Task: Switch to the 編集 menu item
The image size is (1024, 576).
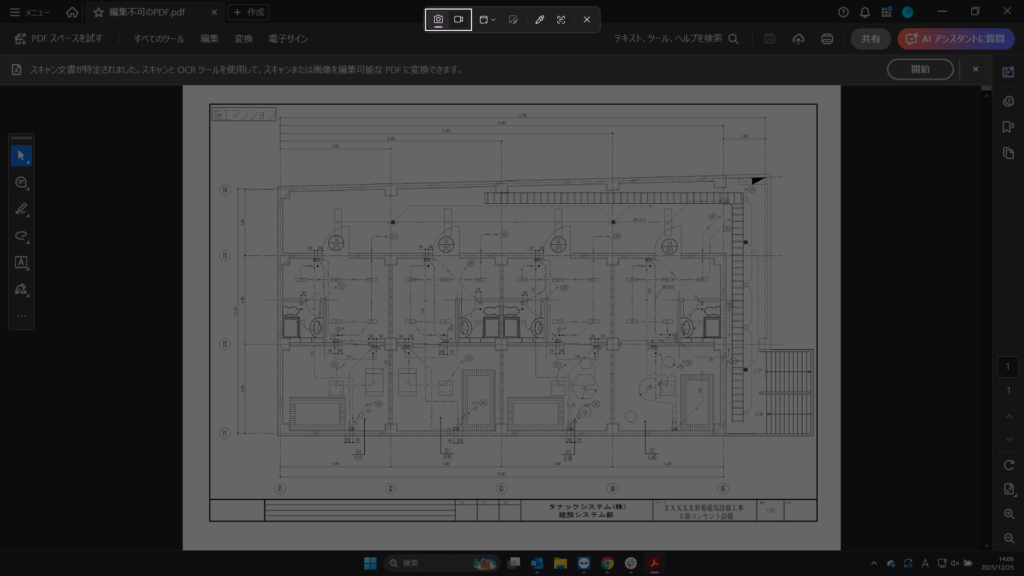Action: [210, 40]
